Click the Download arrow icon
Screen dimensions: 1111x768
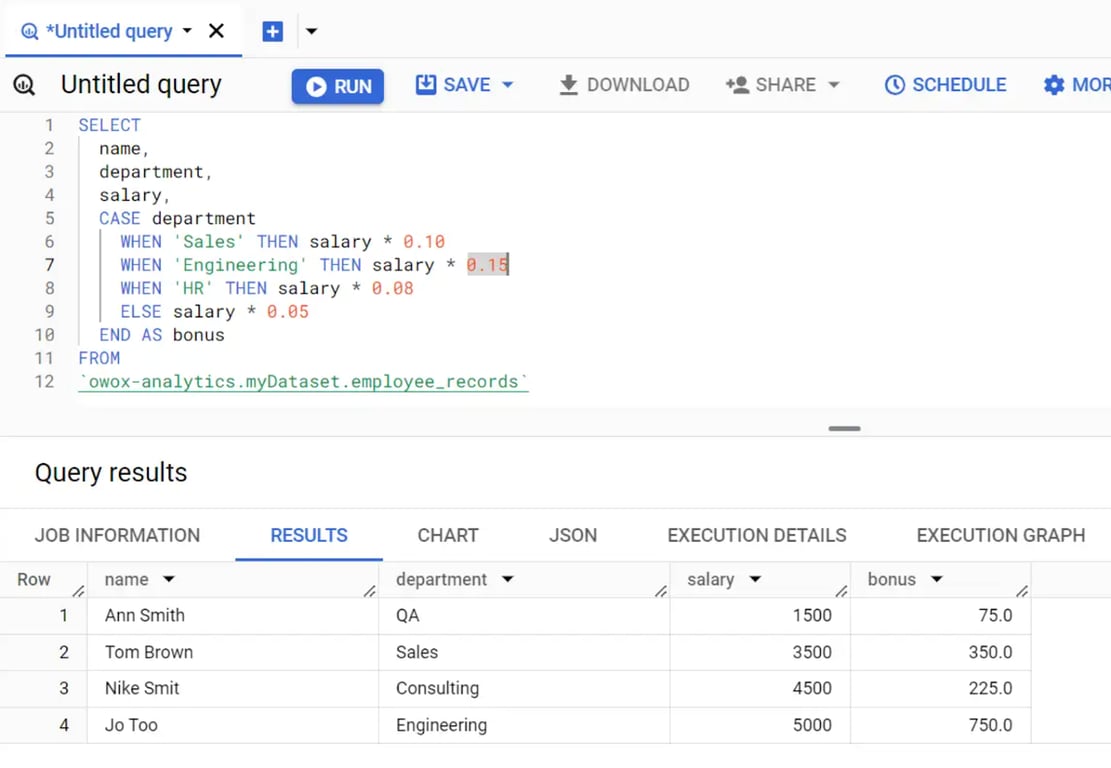coord(568,85)
